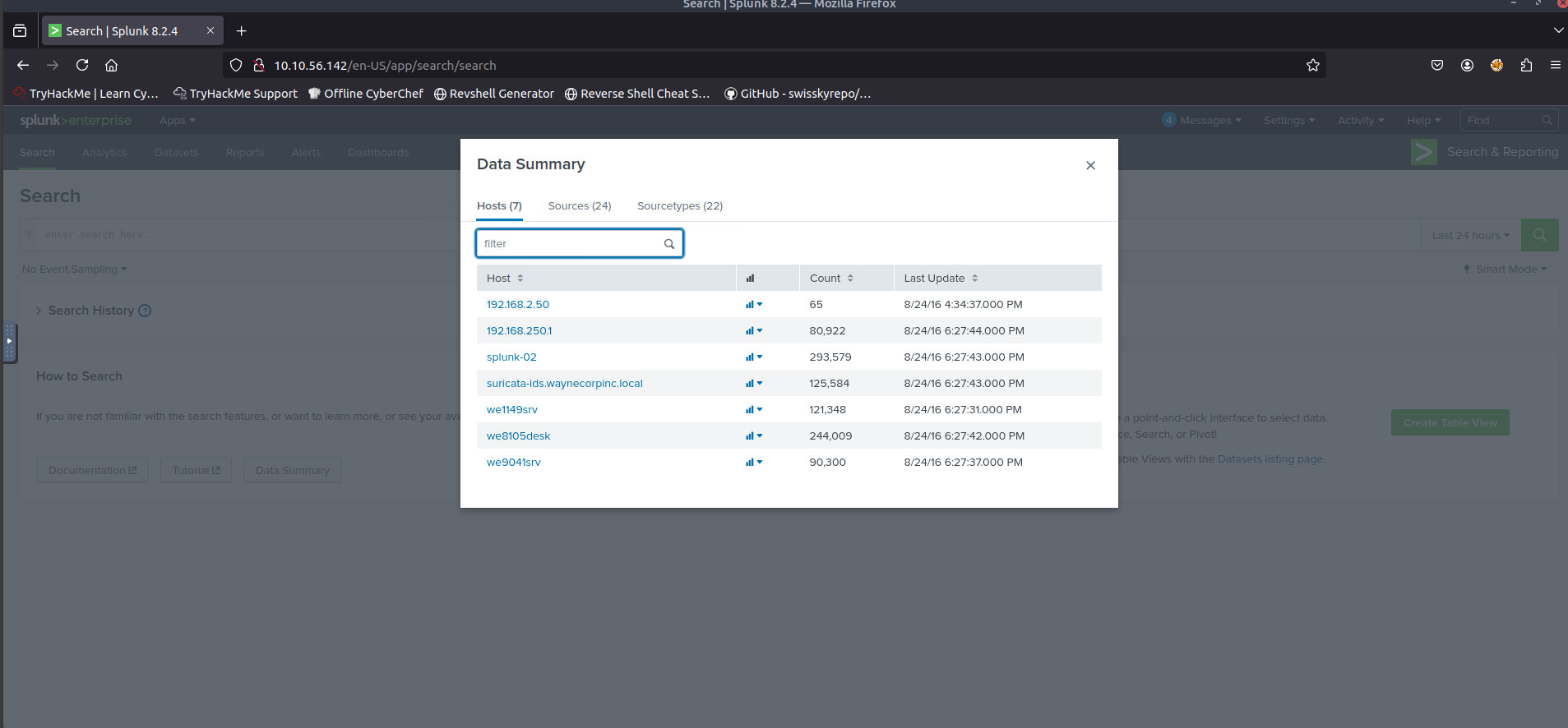Open host we8105desk link

tap(518, 436)
